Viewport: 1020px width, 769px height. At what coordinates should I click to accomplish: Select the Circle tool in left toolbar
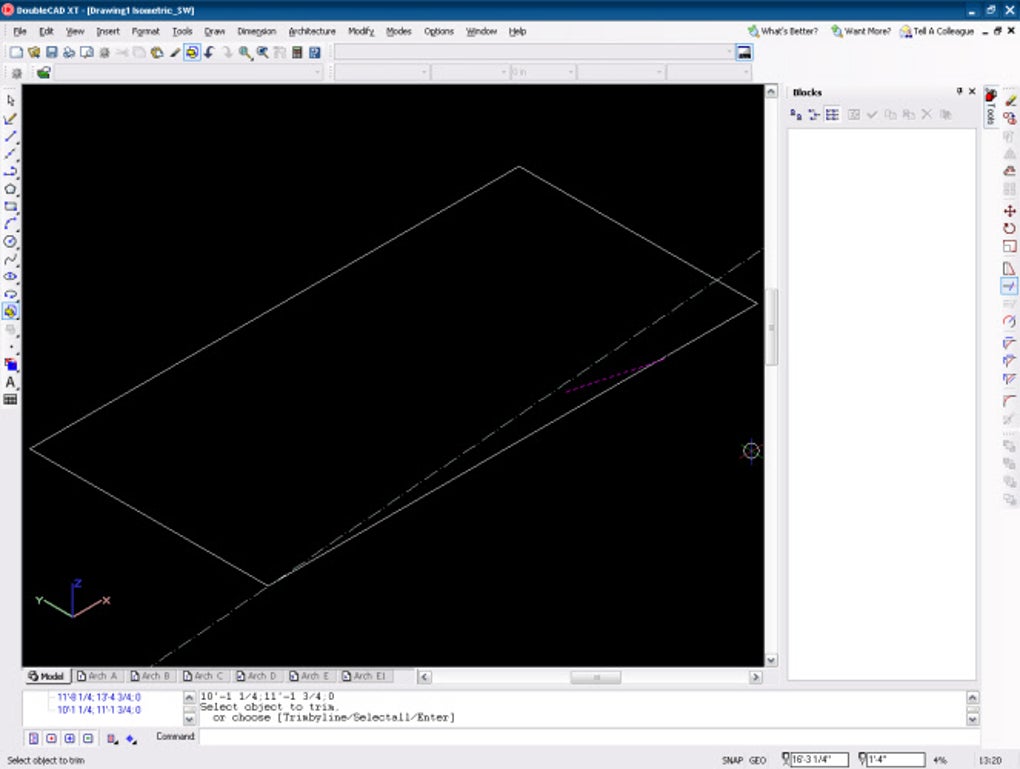(x=10, y=241)
